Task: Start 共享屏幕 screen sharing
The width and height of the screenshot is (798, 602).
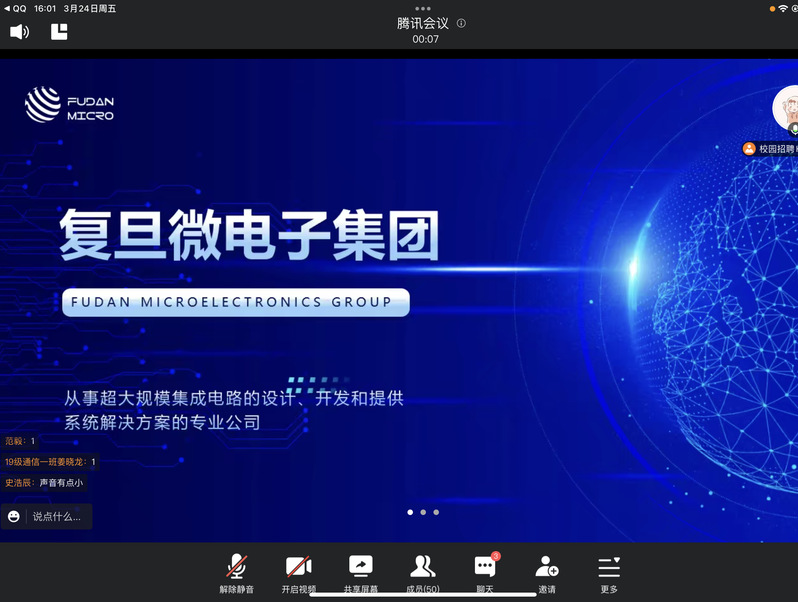Action: click(360, 573)
